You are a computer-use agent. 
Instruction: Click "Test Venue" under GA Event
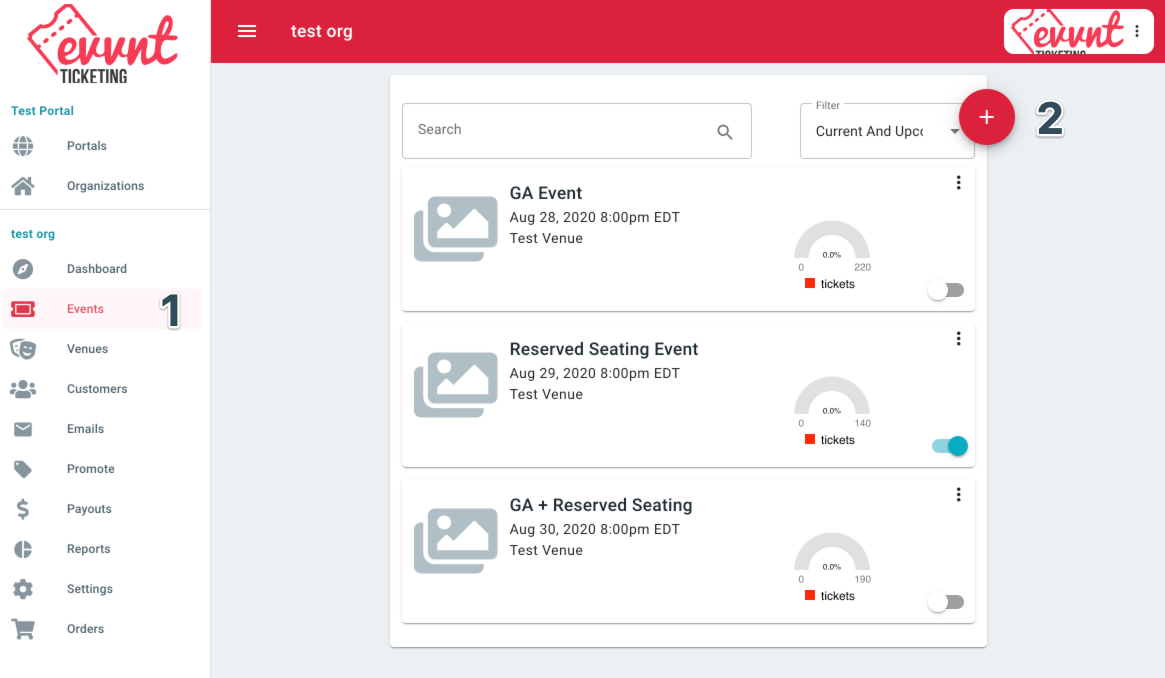pos(546,238)
